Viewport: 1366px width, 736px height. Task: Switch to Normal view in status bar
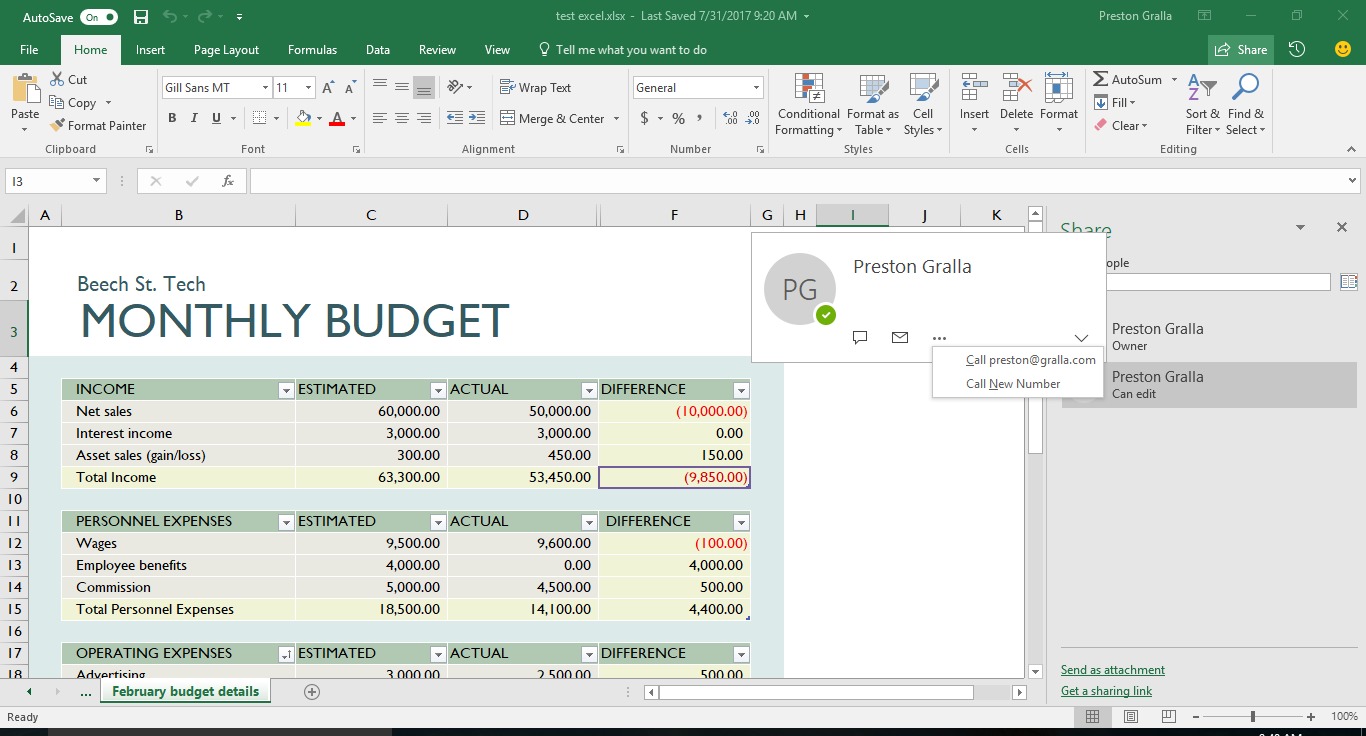[1092, 717]
